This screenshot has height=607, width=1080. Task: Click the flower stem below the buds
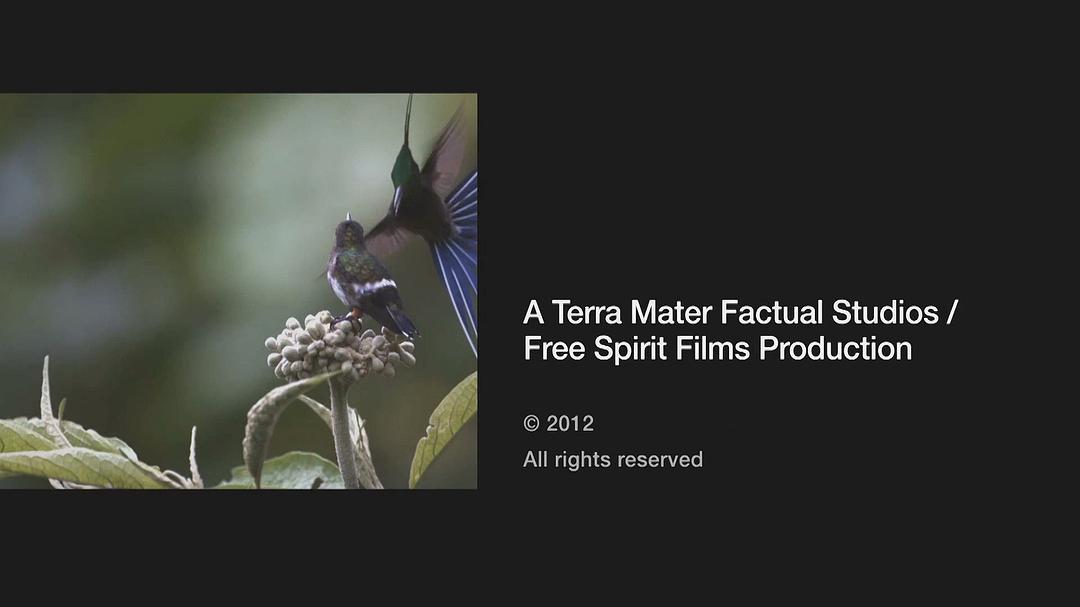(x=343, y=433)
